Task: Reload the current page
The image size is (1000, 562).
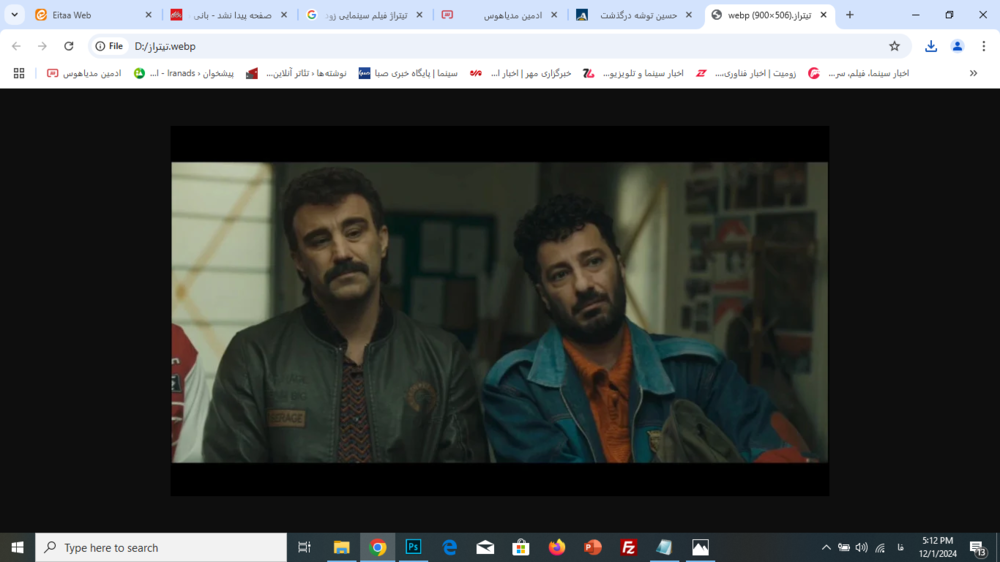Action: click(69, 46)
